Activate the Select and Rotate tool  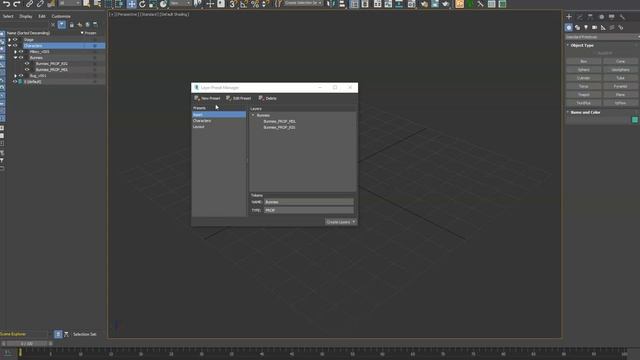(142, 4)
